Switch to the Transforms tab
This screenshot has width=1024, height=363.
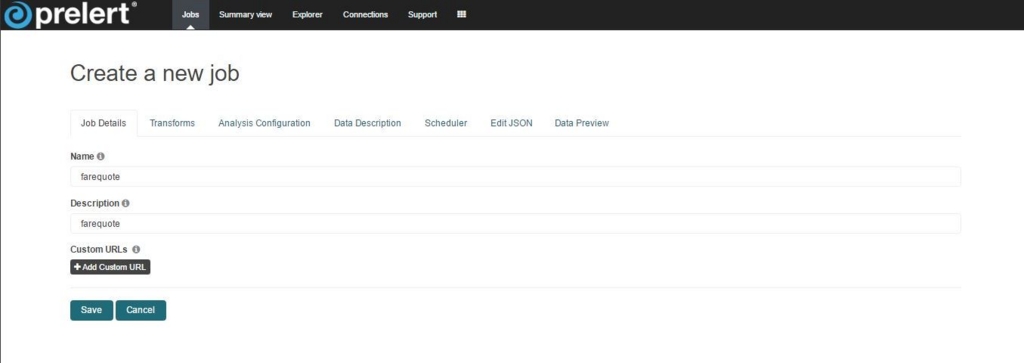pyautogui.click(x=172, y=123)
